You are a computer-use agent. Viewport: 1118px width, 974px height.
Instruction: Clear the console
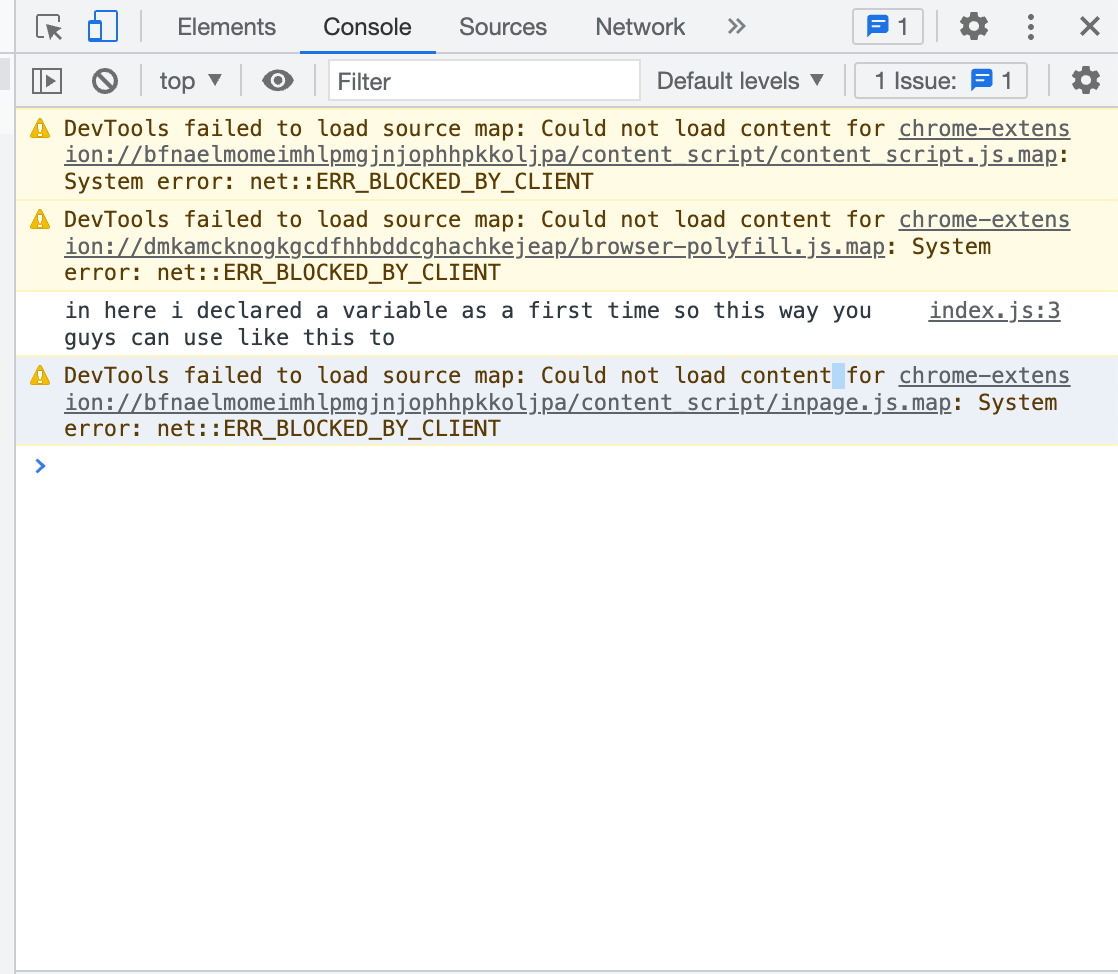[105, 81]
